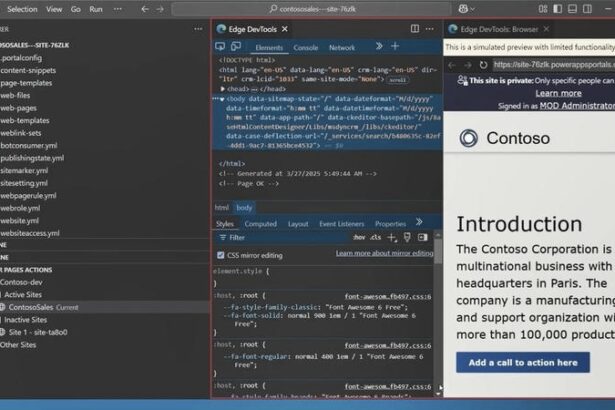This screenshot has width=615, height=410.
Task: Open the Layout tab
Action: tap(298, 224)
